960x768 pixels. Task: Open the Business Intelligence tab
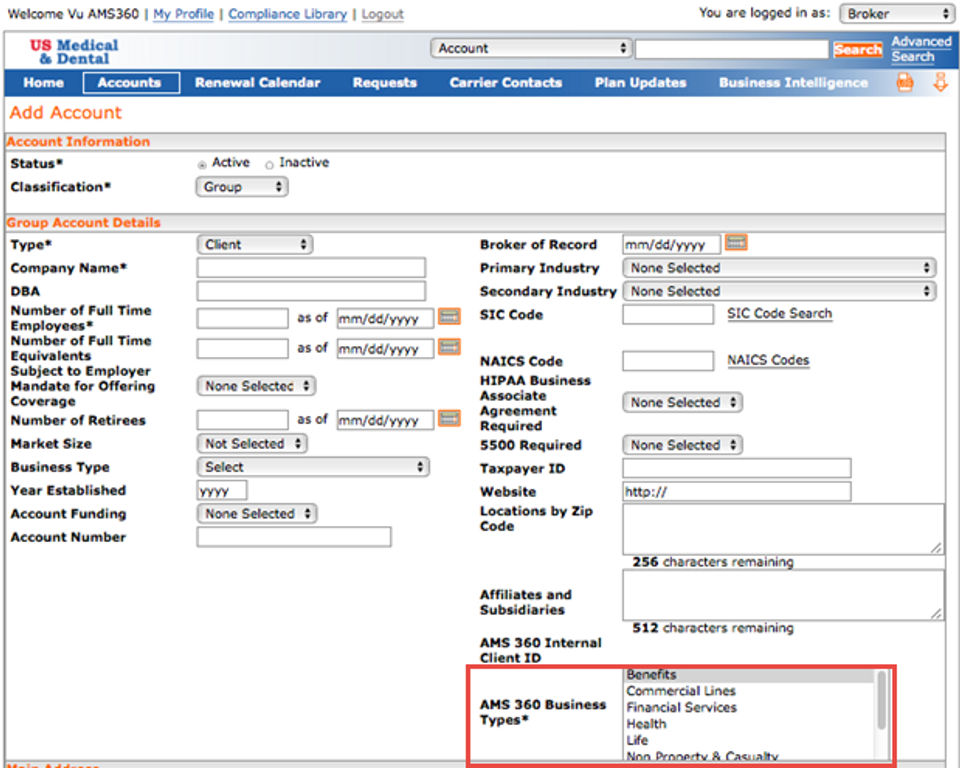(x=793, y=83)
